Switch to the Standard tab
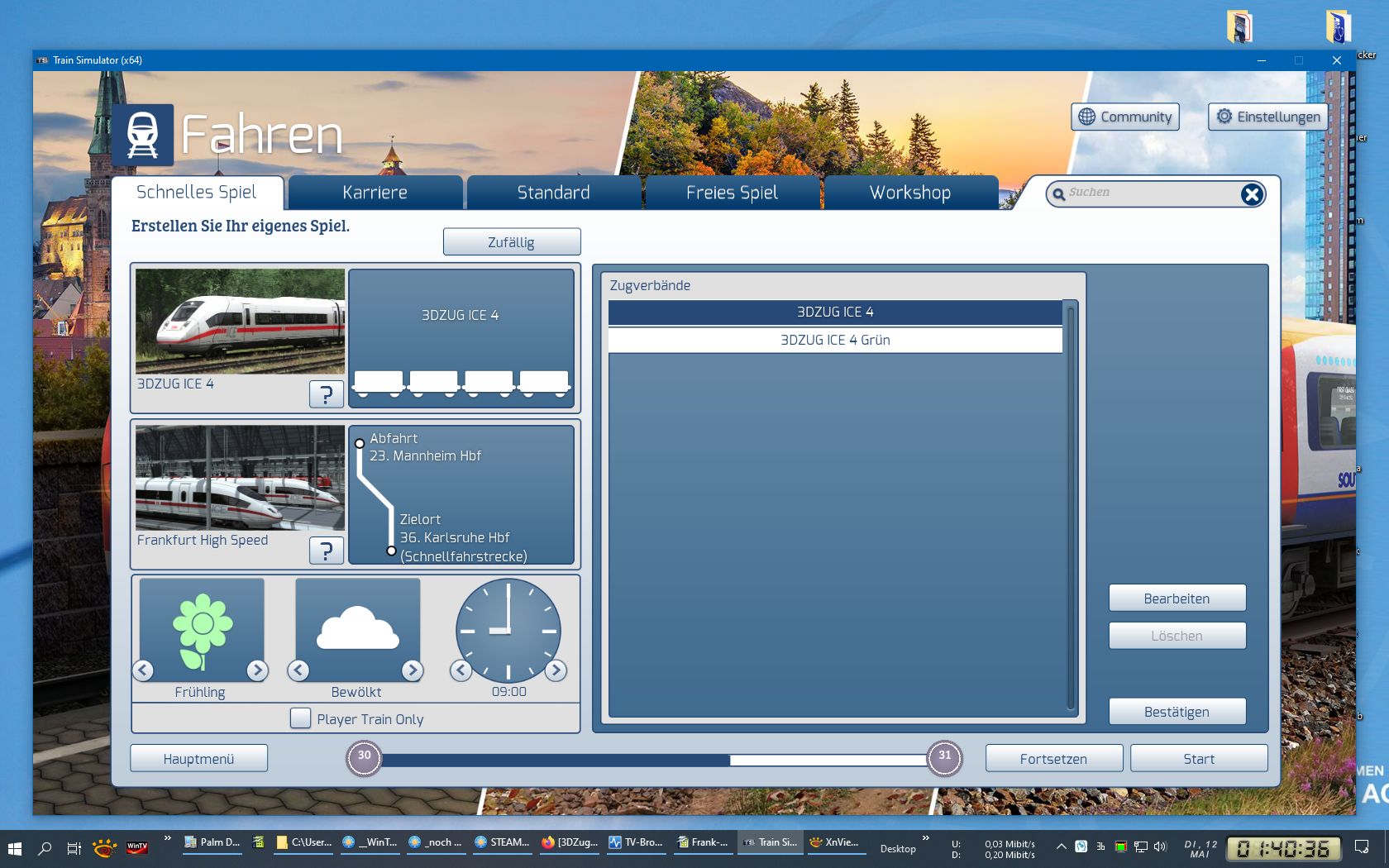Viewport: 1389px width, 868px height. tap(554, 193)
